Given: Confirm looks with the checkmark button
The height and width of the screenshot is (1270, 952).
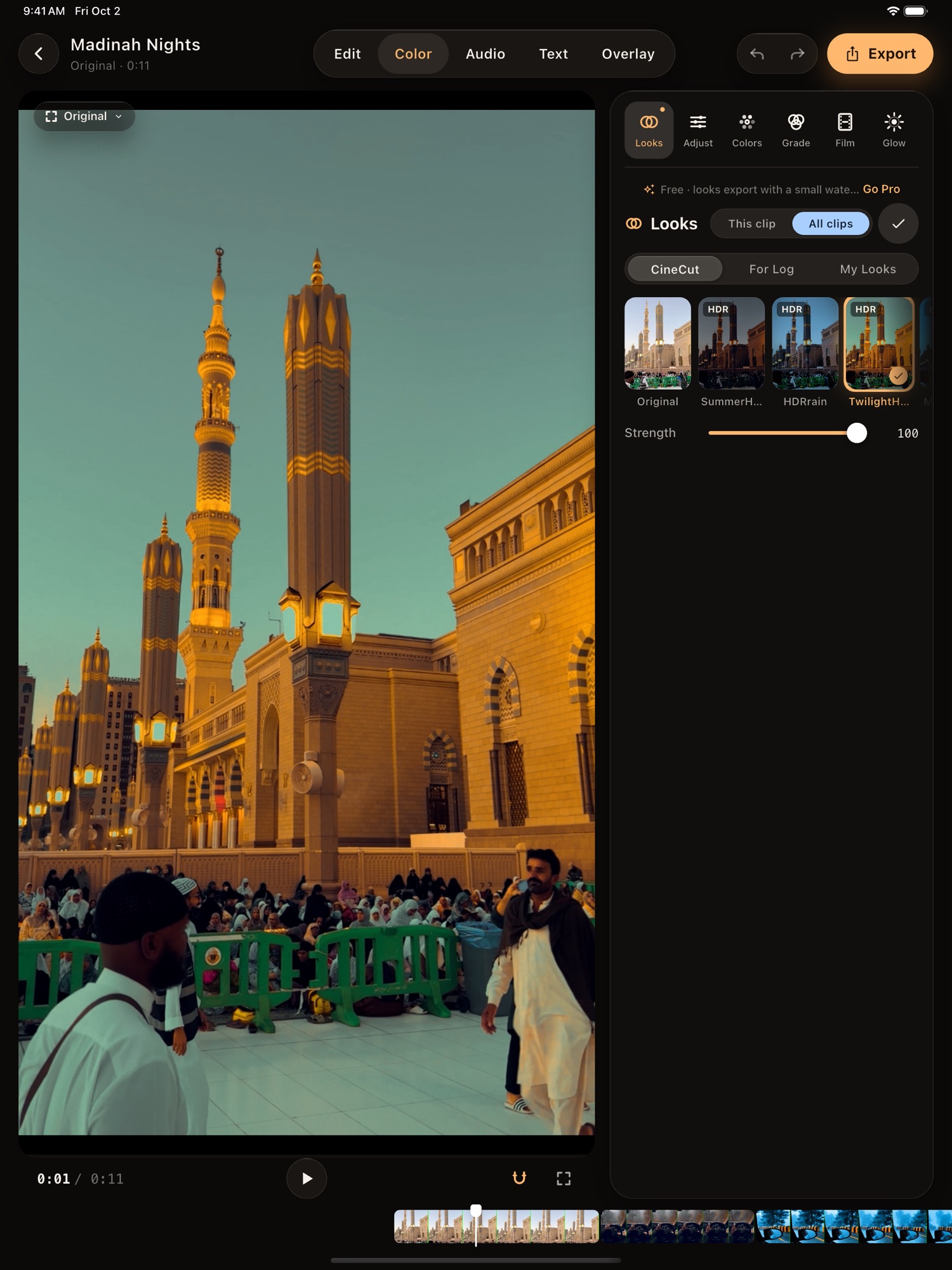Looking at the screenshot, I should tap(898, 224).
